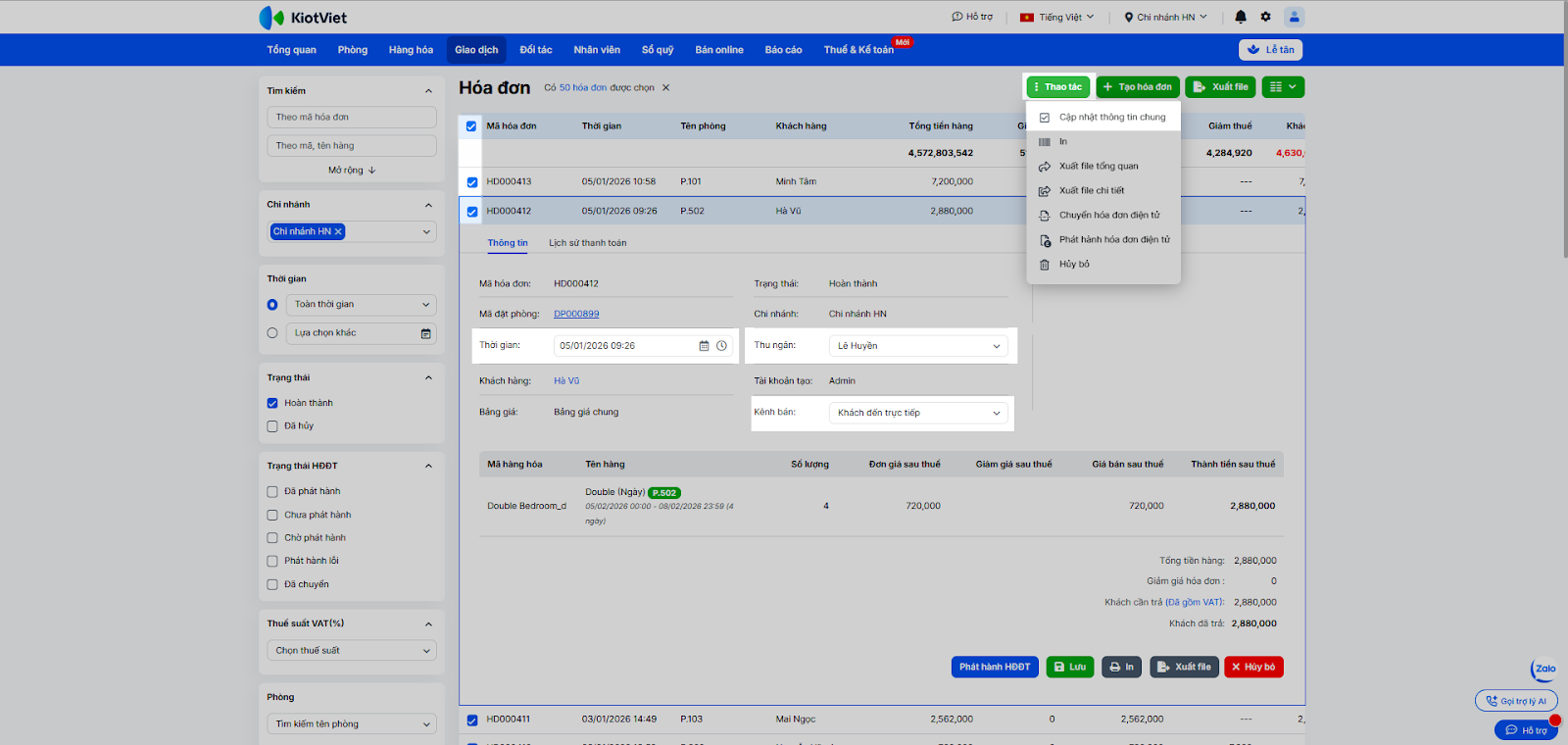This screenshot has height=745, width=1568.
Task: Clear the 50 selected invoices with X
Action: [x=666, y=88]
